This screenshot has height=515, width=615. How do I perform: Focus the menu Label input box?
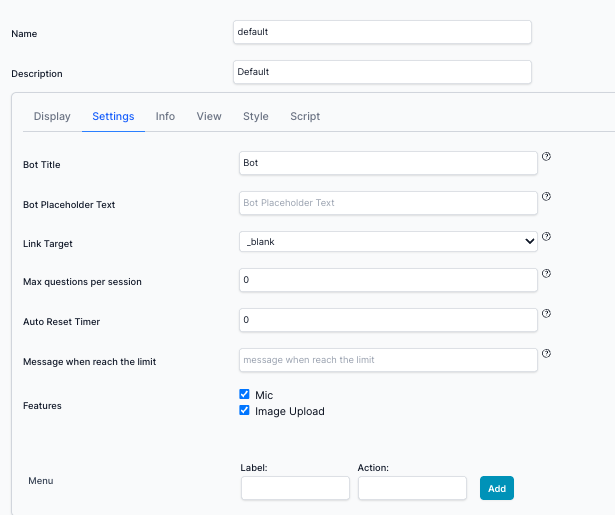[295, 488]
